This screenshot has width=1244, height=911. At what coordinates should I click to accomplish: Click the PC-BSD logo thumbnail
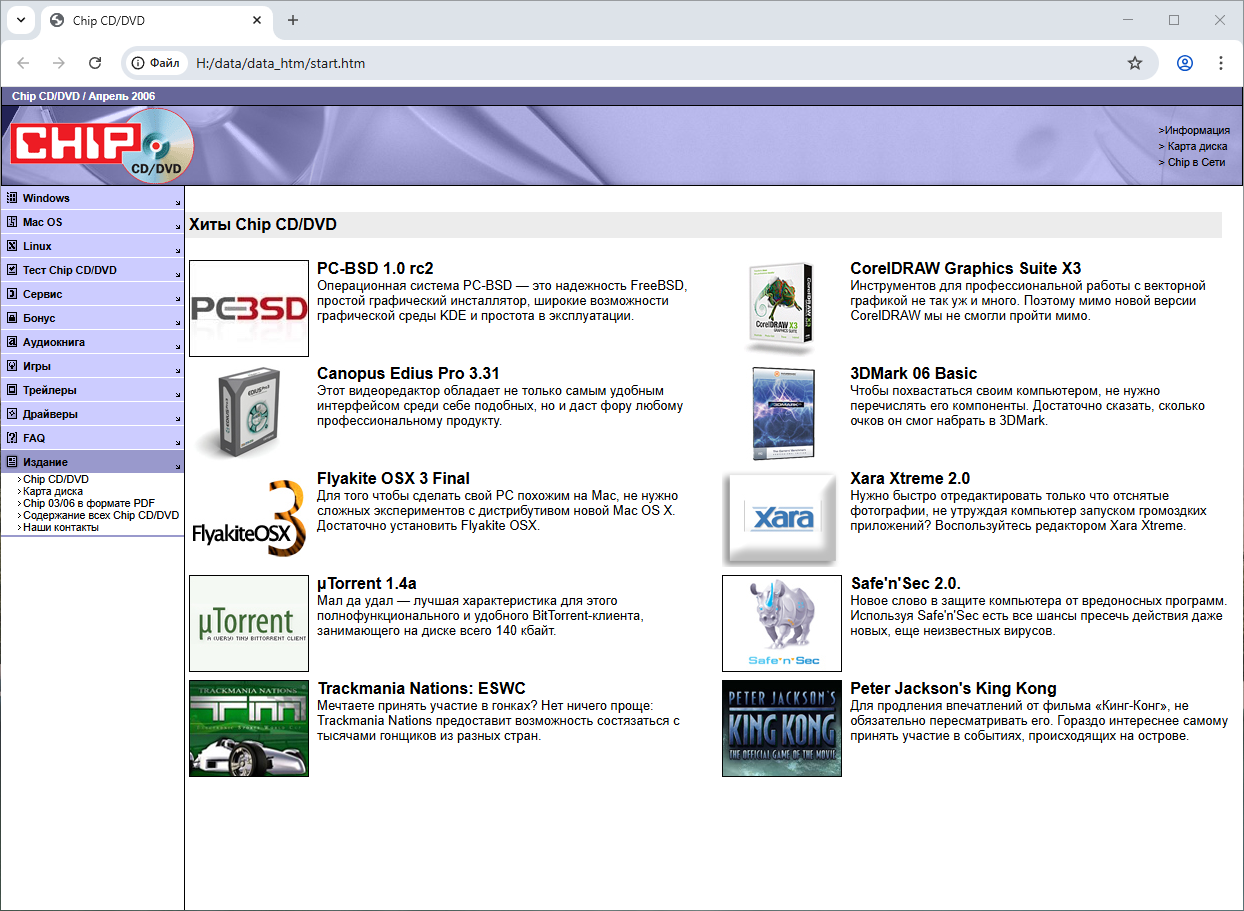pyautogui.click(x=249, y=308)
